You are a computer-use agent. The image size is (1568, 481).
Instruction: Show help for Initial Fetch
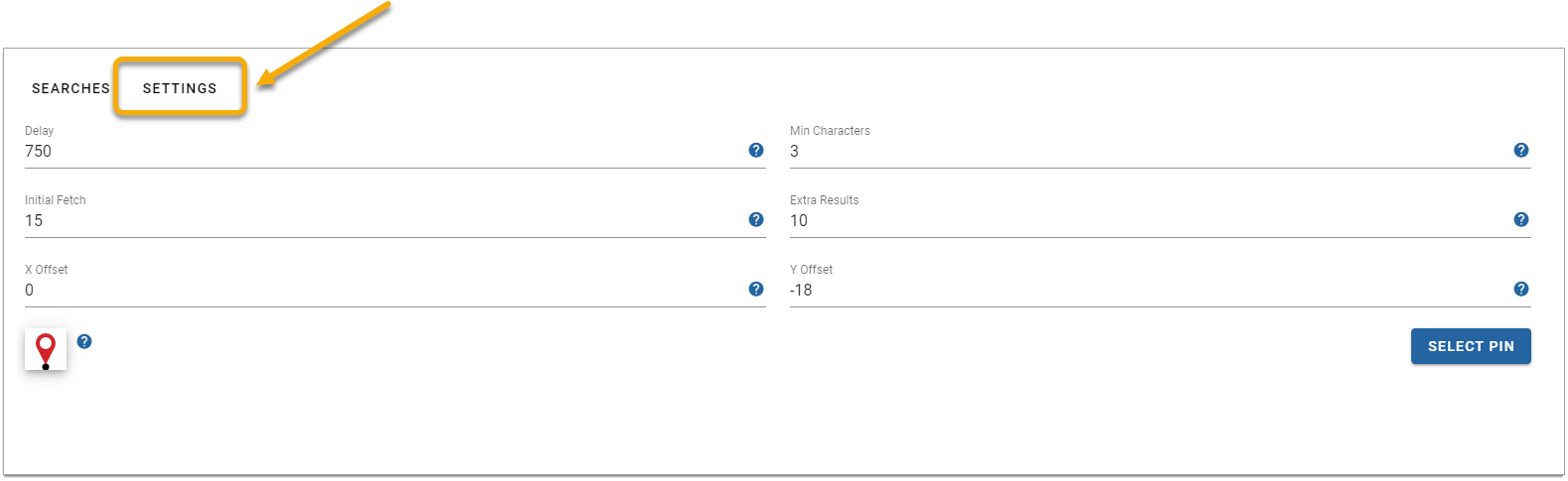click(x=756, y=220)
